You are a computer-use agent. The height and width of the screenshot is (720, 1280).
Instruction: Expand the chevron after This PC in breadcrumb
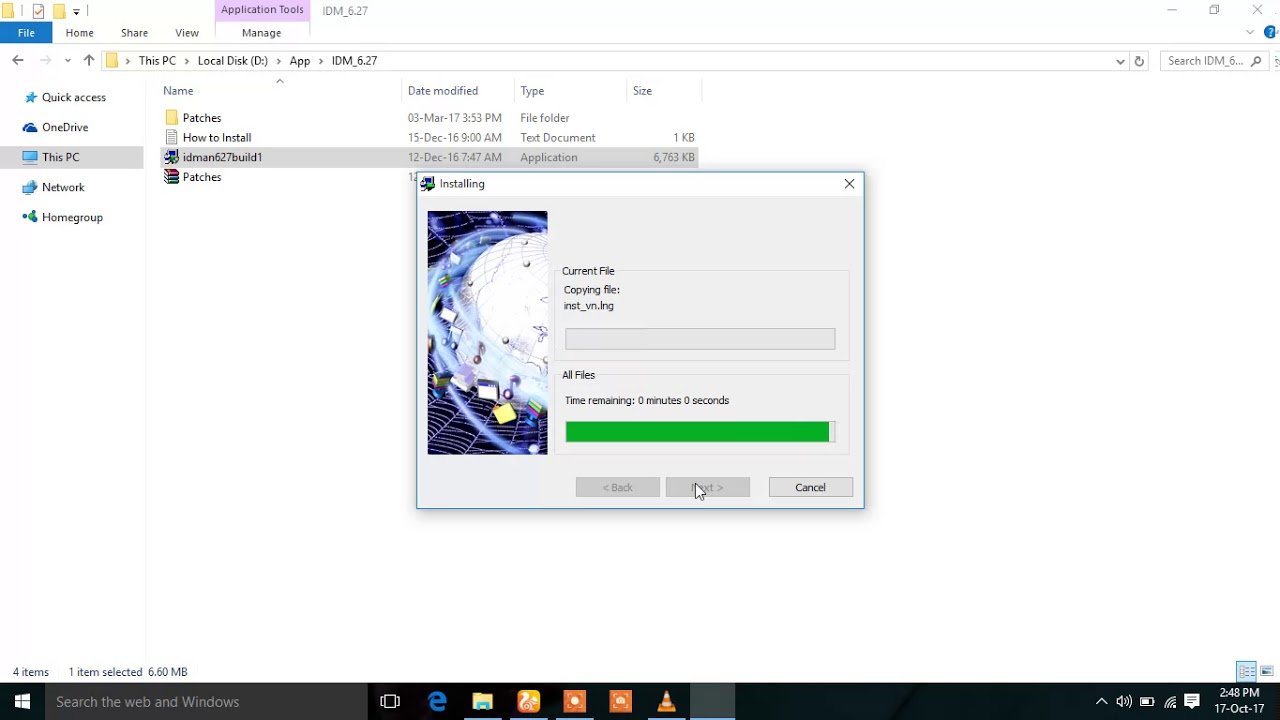click(x=186, y=61)
